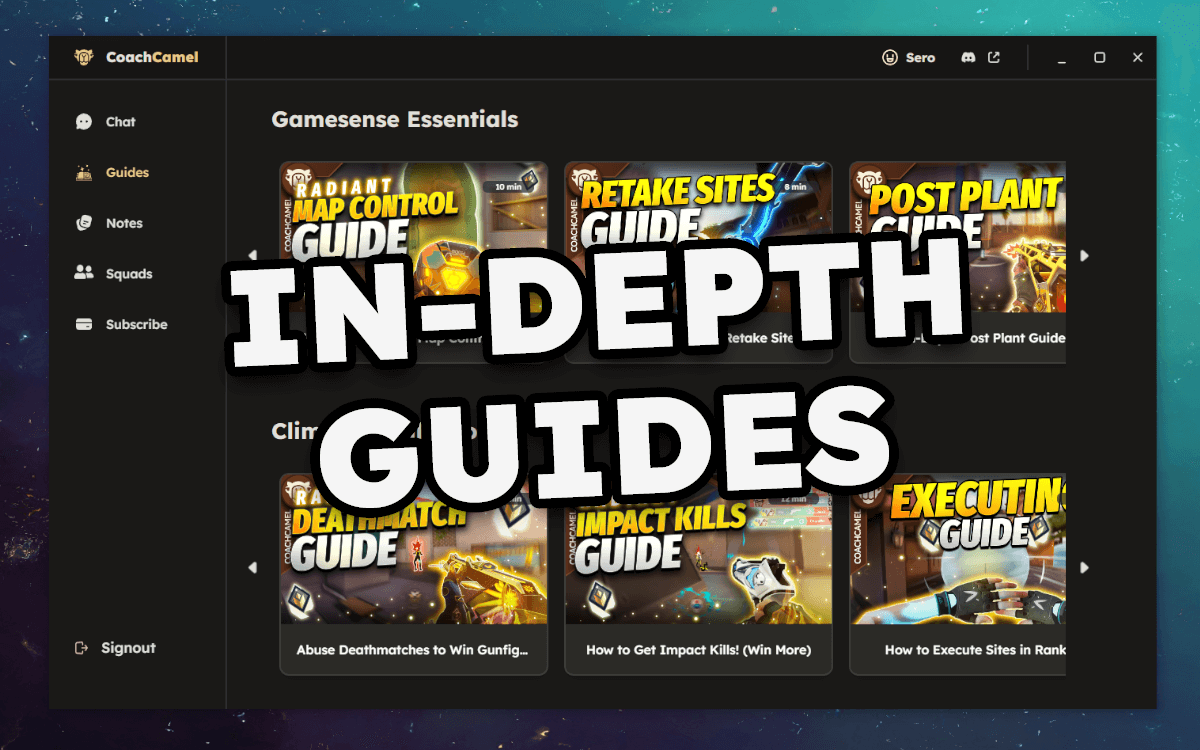This screenshot has width=1200, height=750.
Task: Show previous Gamesense Essentials guides
Action: pos(252,255)
